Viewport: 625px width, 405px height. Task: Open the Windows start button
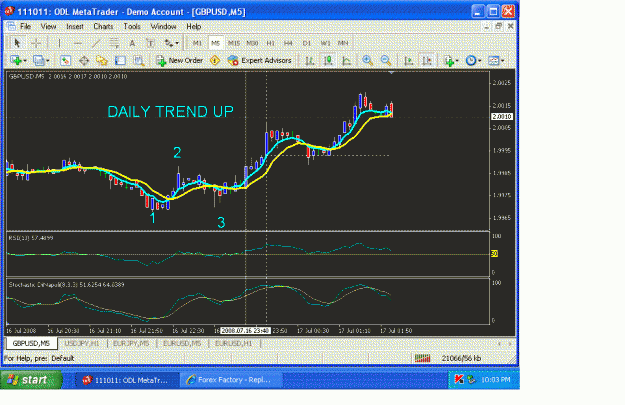click(31, 379)
